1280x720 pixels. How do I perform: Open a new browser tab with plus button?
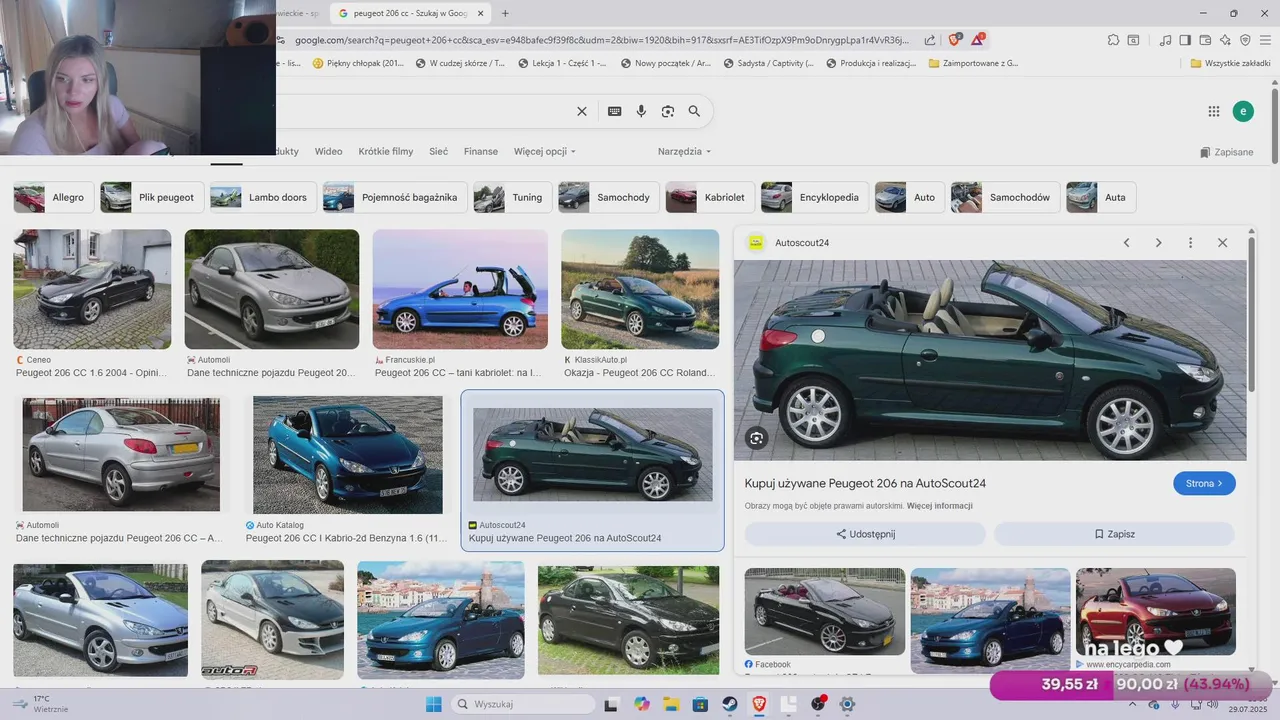coord(505,13)
